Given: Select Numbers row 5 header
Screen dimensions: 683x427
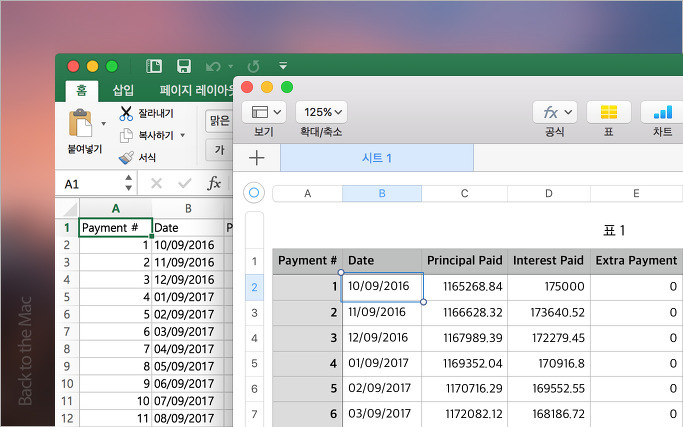Looking at the screenshot, I should click(254, 363).
